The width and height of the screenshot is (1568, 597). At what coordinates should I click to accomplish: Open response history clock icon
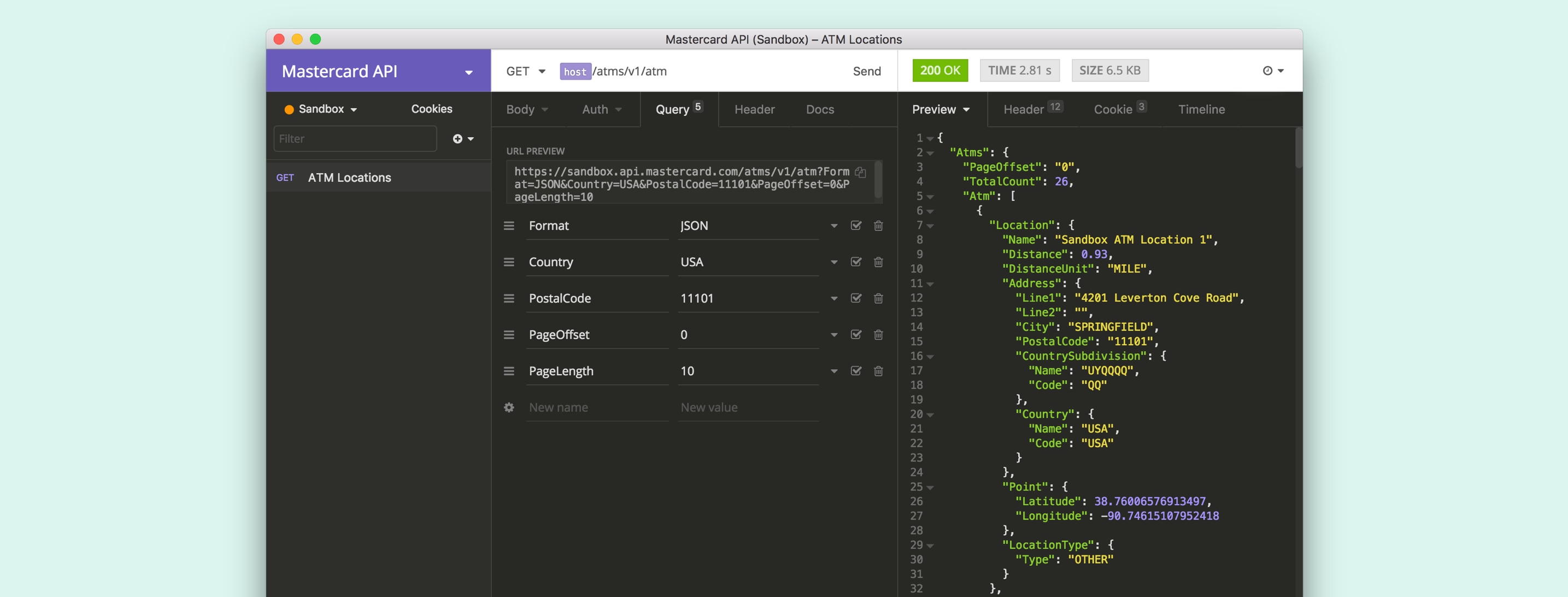pos(1268,70)
